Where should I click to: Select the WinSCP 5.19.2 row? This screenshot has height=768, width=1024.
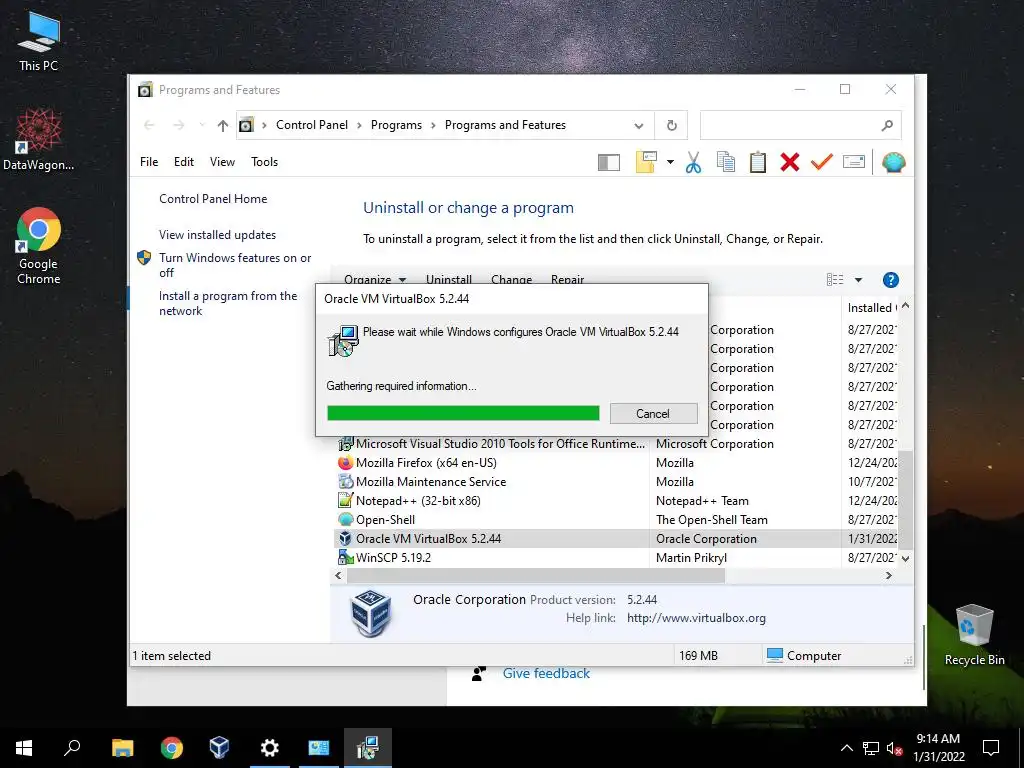click(616, 557)
